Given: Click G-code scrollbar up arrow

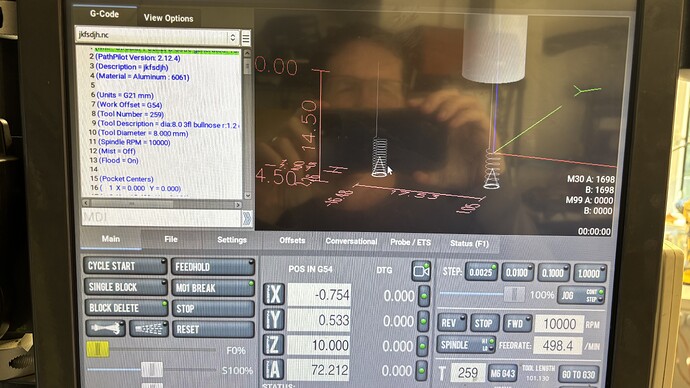Looking at the screenshot, I should click(x=247, y=53).
